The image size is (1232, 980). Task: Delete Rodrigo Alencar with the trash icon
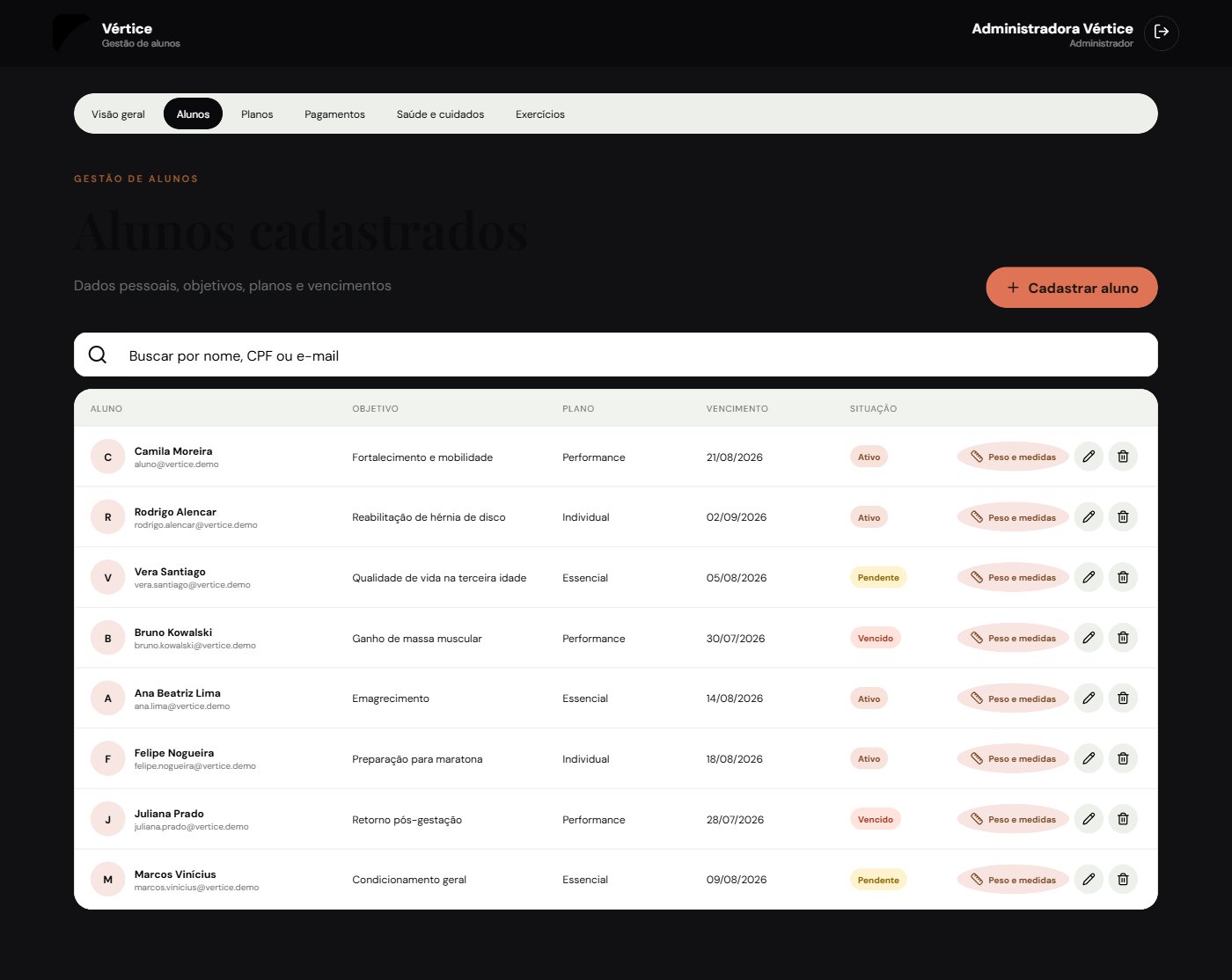(1123, 517)
